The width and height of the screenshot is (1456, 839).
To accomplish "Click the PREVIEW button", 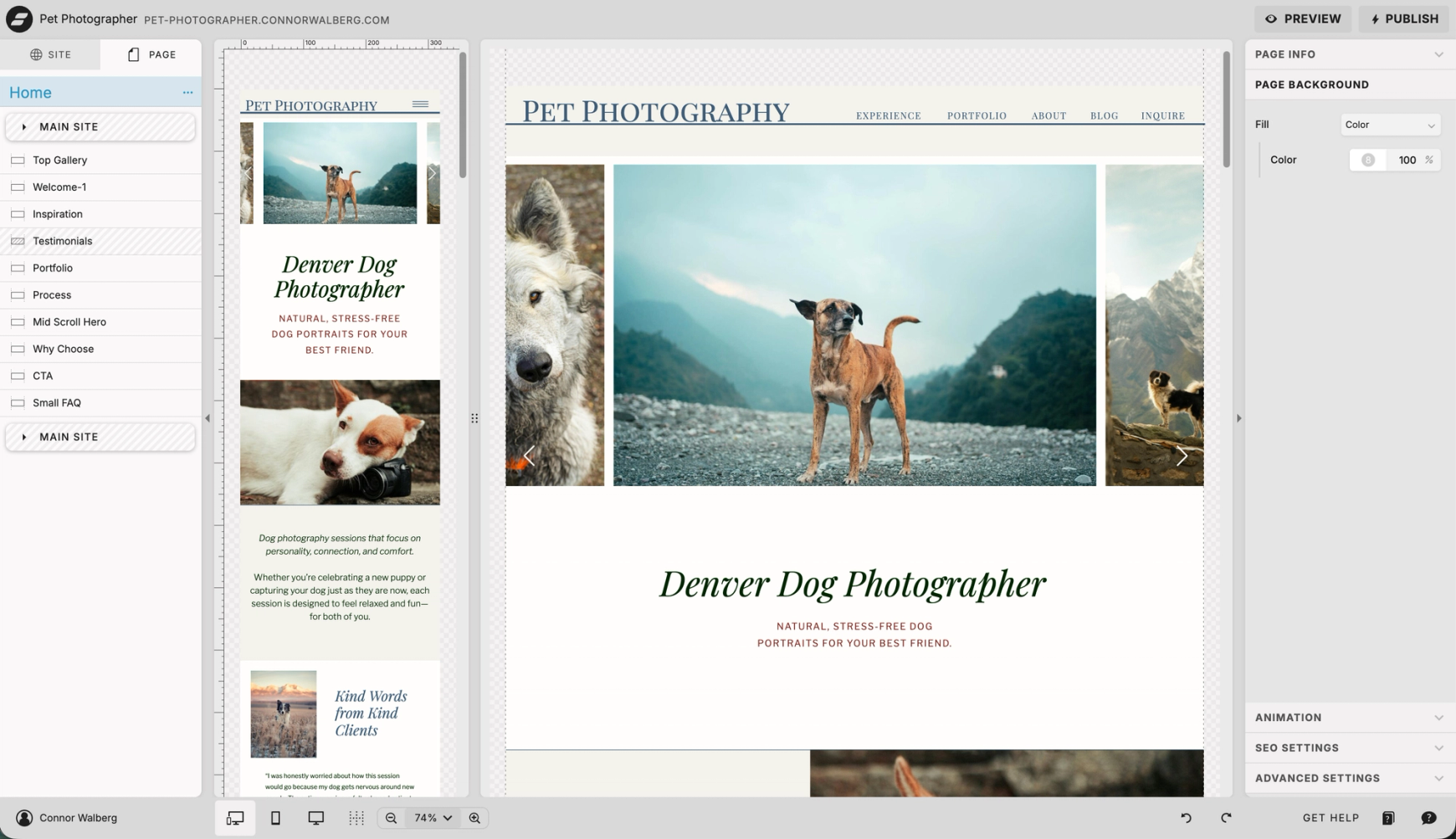I will (1303, 18).
